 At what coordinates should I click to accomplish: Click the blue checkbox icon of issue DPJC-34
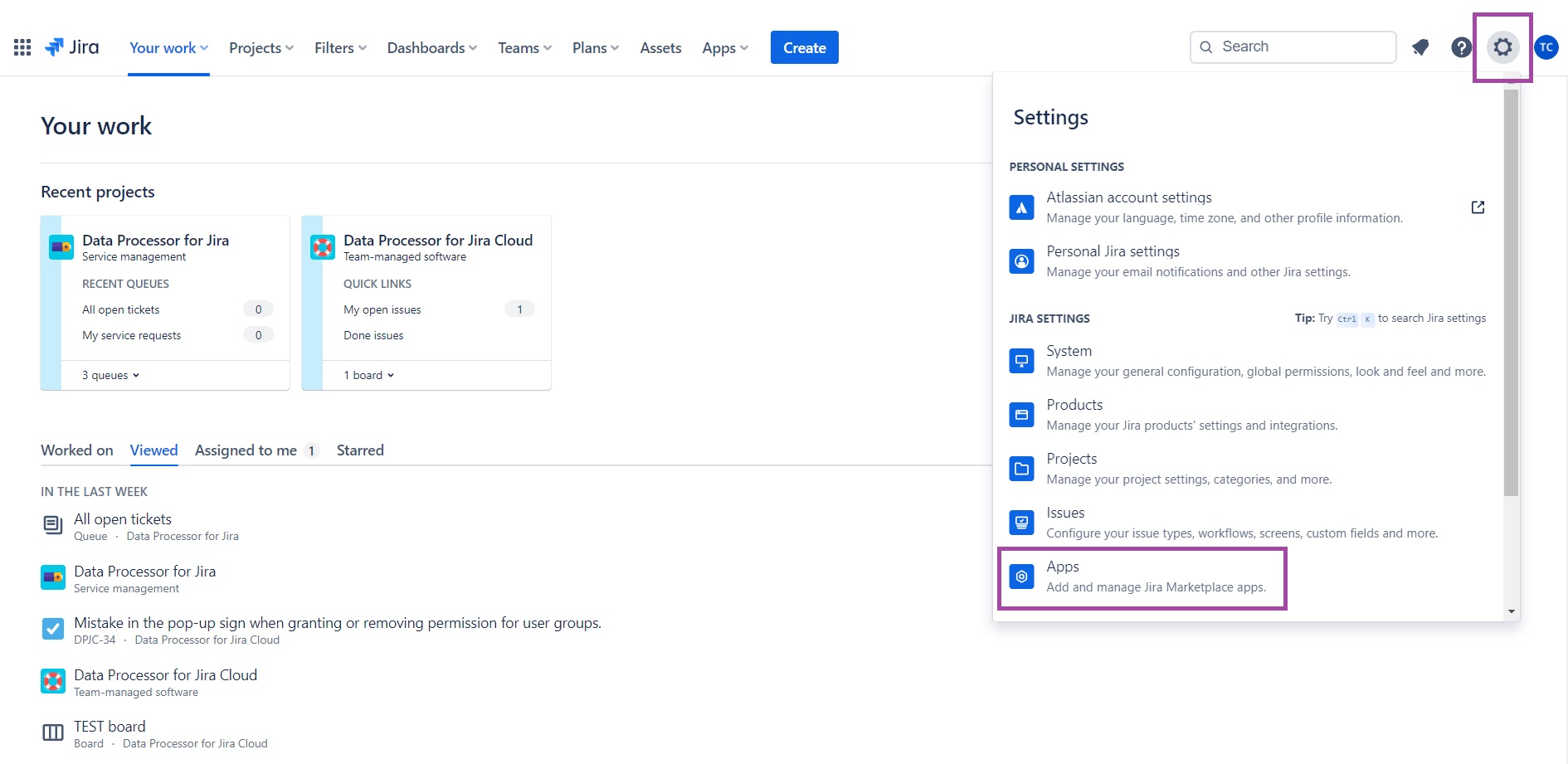pos(52,629)
